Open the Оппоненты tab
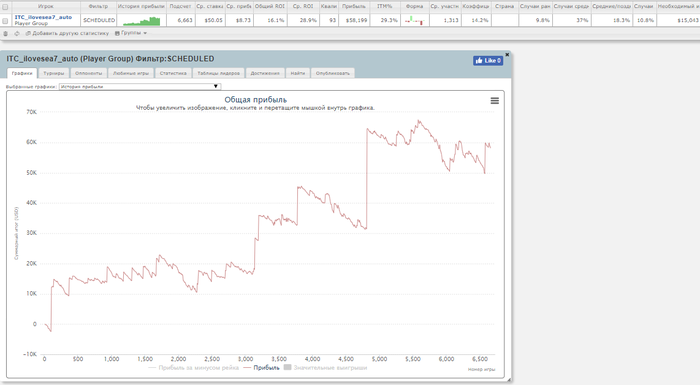The image size is (700, 385). point(88,73)
